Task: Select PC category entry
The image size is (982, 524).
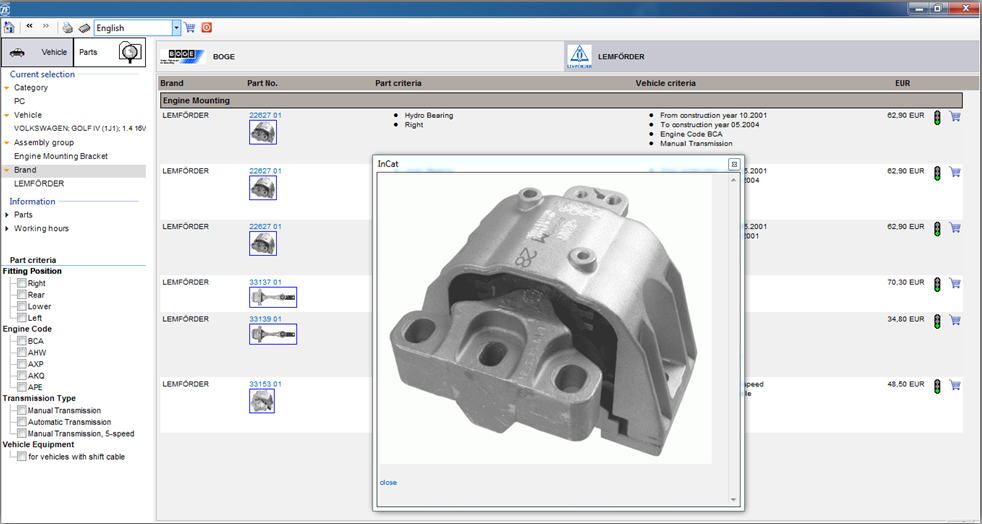Action: pos(19,101)
